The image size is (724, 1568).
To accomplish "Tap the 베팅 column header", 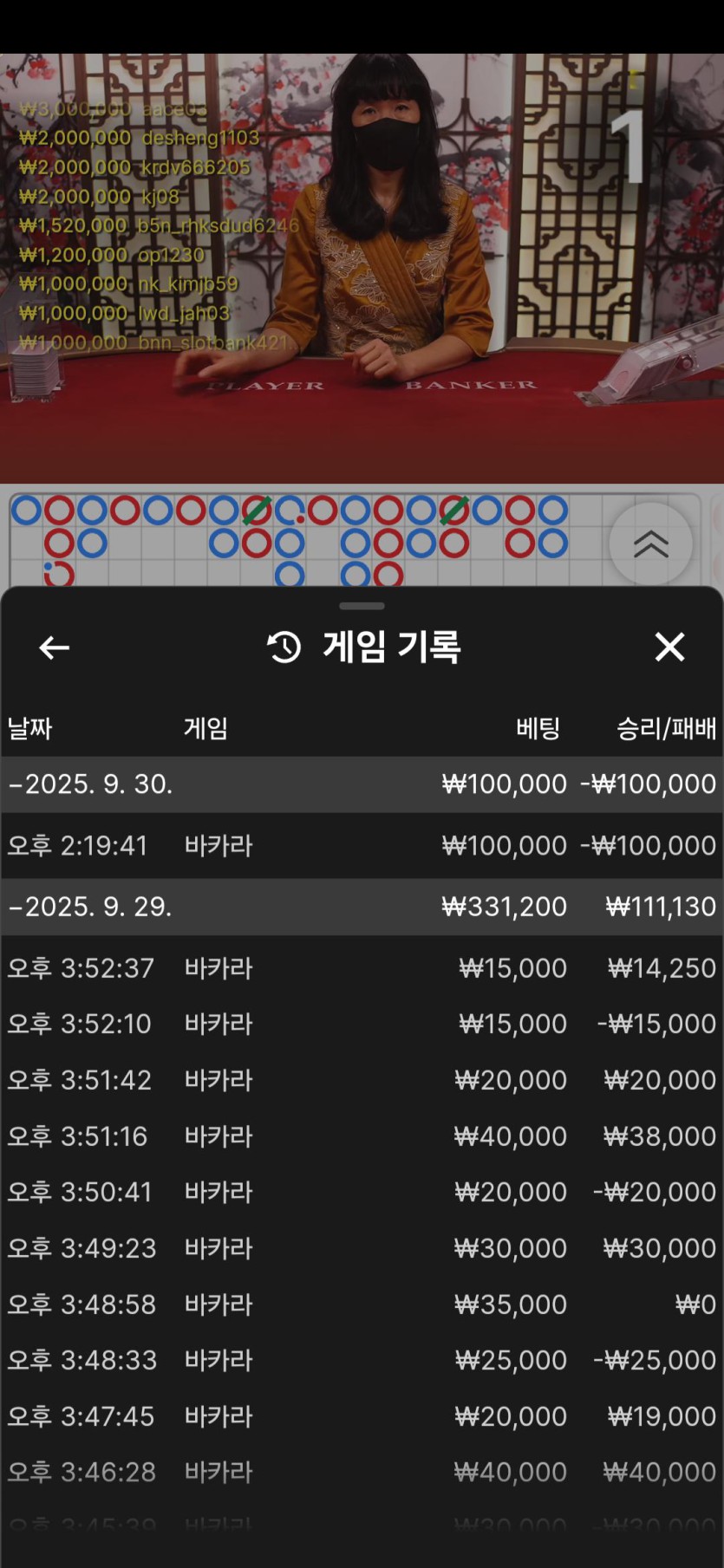I will pyautogui.click(x=538, y=728).
